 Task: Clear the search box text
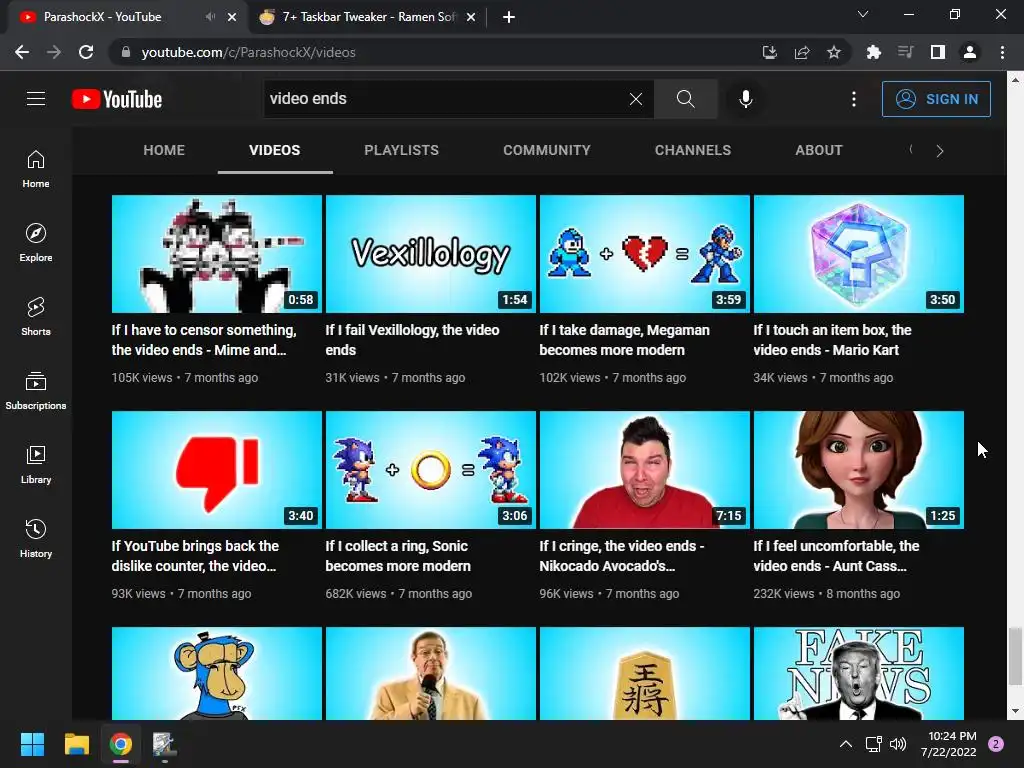[x=635, y=99]
